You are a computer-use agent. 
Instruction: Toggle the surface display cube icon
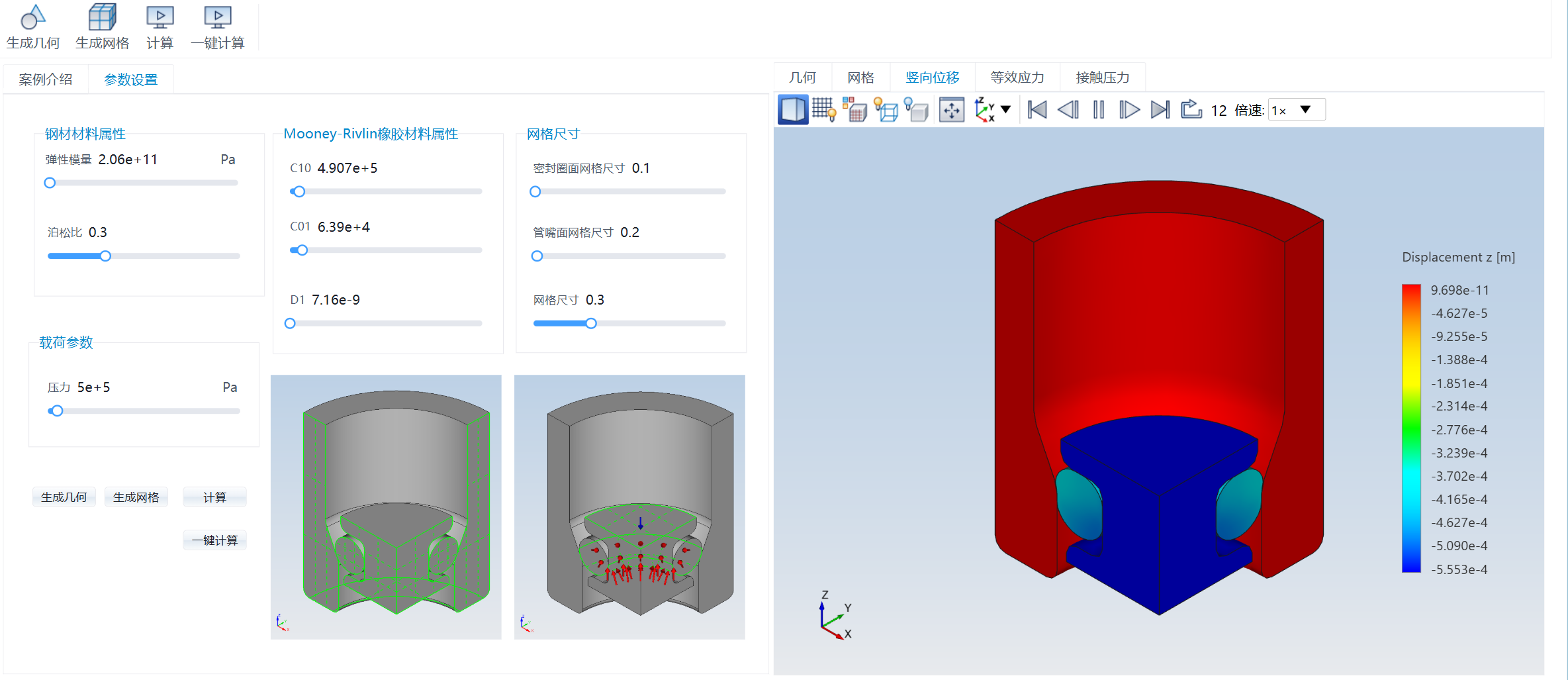tap(792, 110)
